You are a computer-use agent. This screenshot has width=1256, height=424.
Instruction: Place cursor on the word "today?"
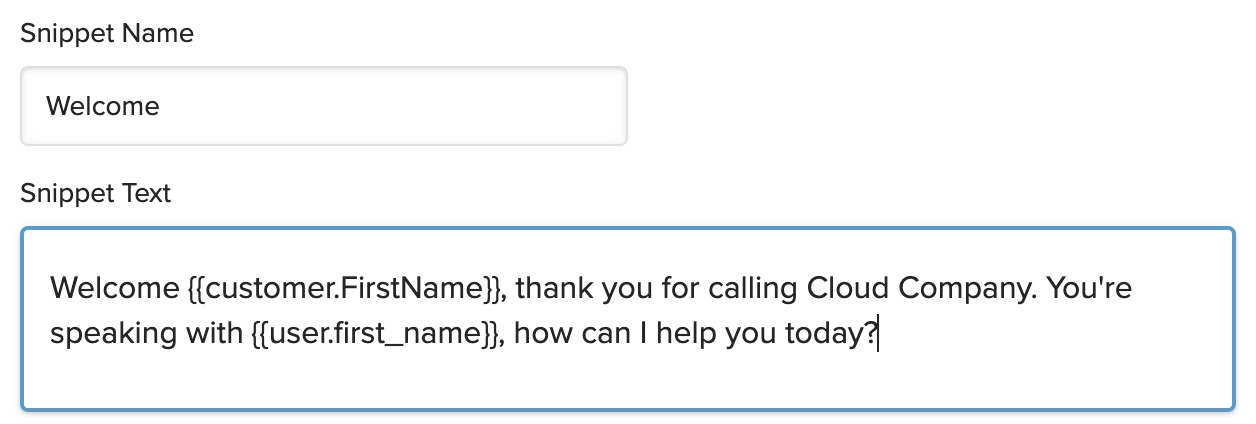click(833, 333)
